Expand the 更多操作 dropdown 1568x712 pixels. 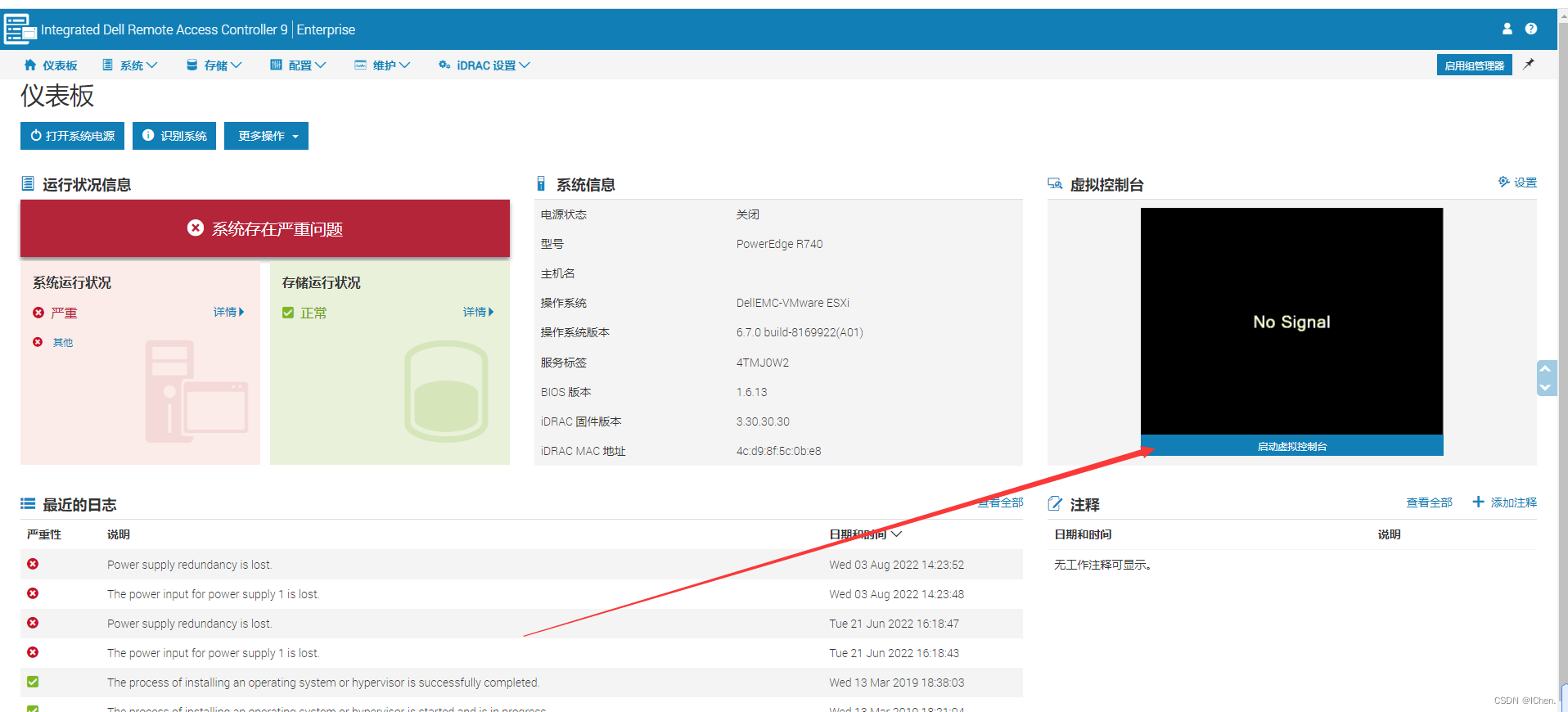coord(266,136)
